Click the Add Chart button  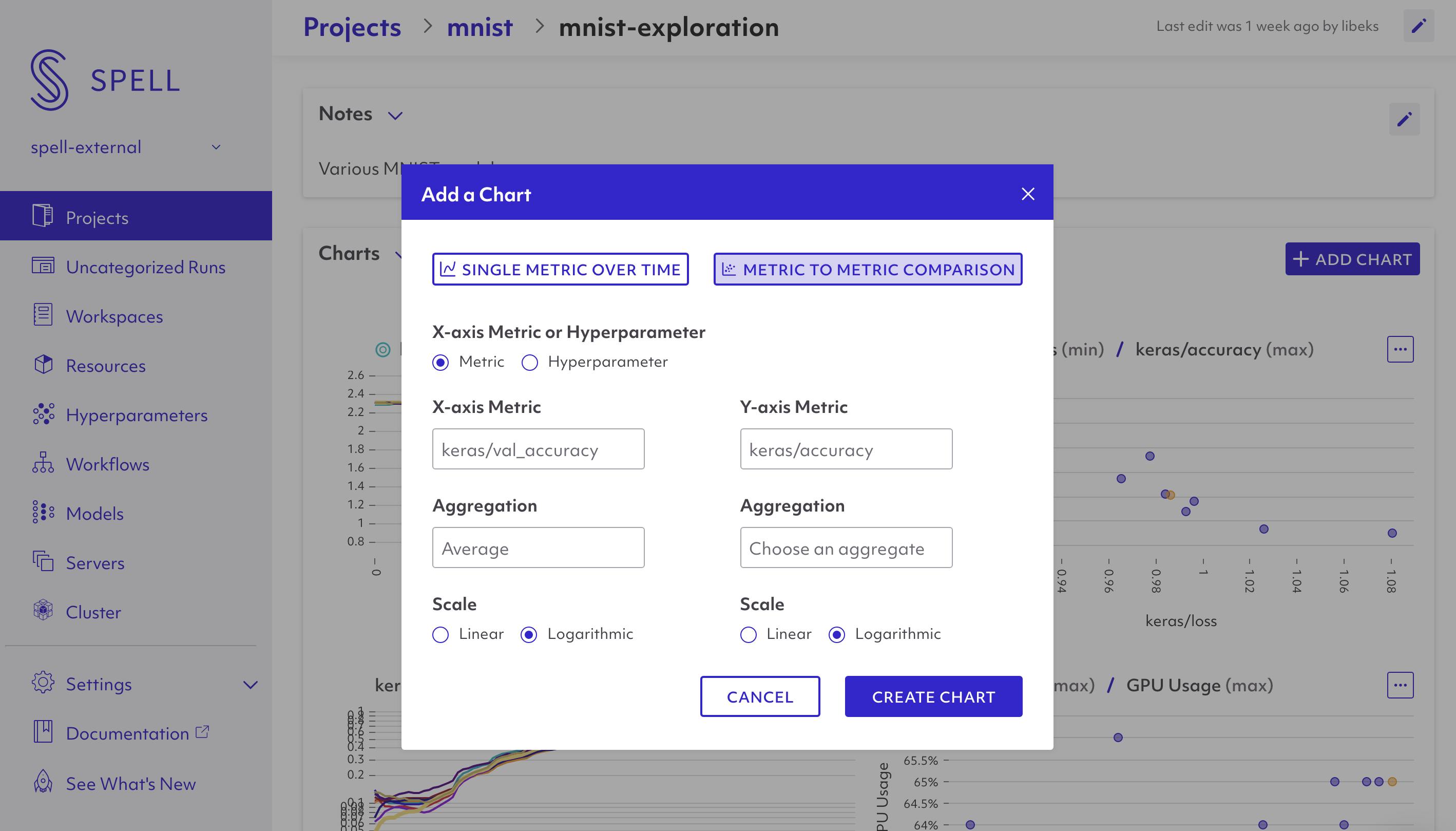[1352, 259]
